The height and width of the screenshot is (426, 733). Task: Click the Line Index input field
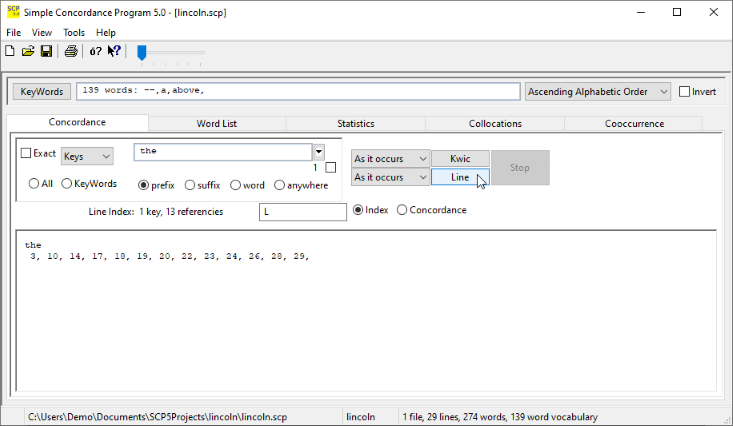(x=302, y=212)
